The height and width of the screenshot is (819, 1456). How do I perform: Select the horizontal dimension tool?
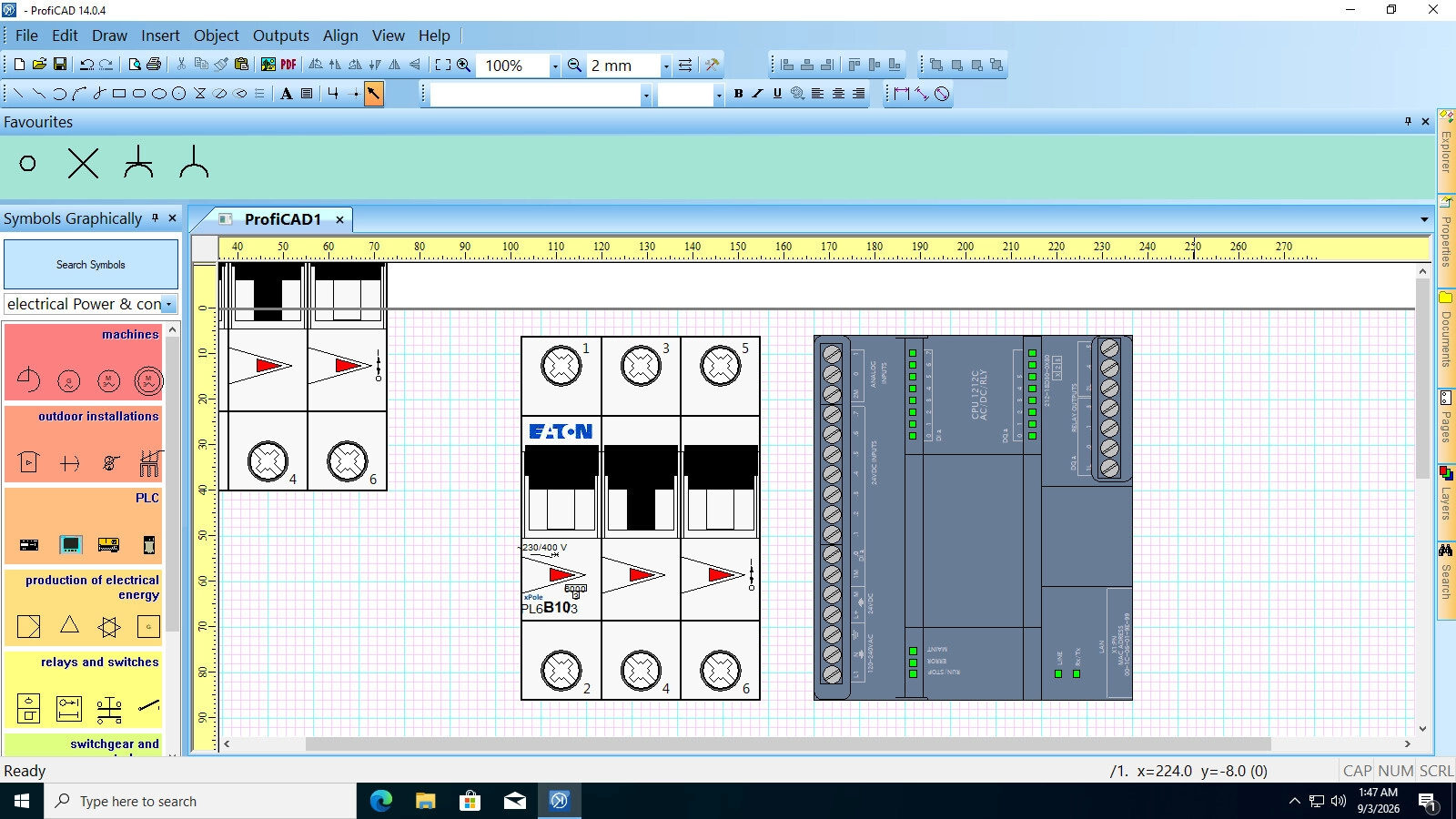point(902,94)
